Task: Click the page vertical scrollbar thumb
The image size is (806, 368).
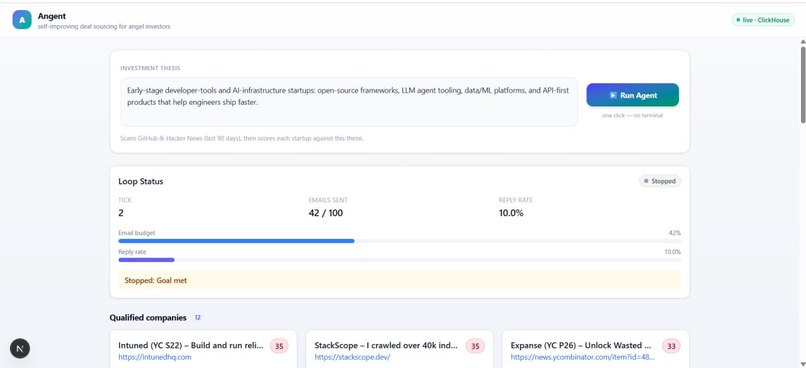Action: (803, 85)
